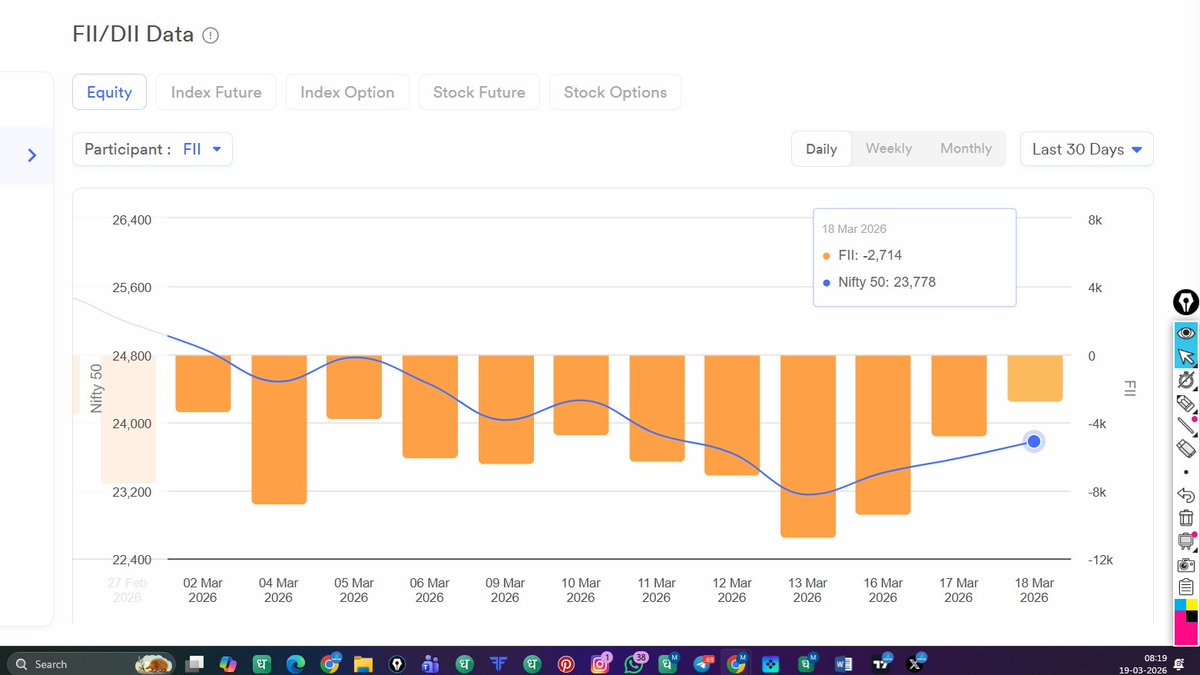Viewport: 1200px width, 675px height.
Task: Pick the cyan color swatch
Action: tap(1179, 605)
